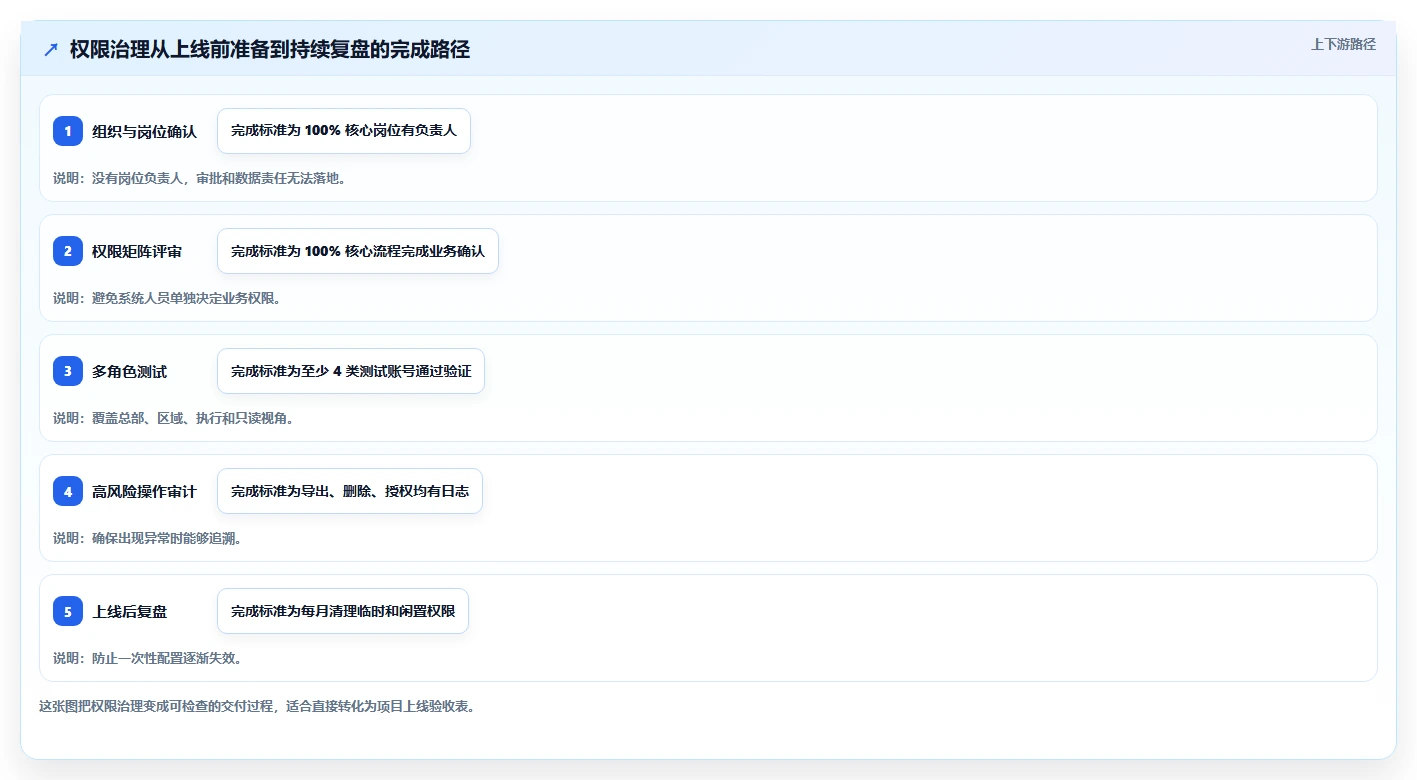Click the arrow icon beside the title
1417x780 pixels.
(51, 50)
